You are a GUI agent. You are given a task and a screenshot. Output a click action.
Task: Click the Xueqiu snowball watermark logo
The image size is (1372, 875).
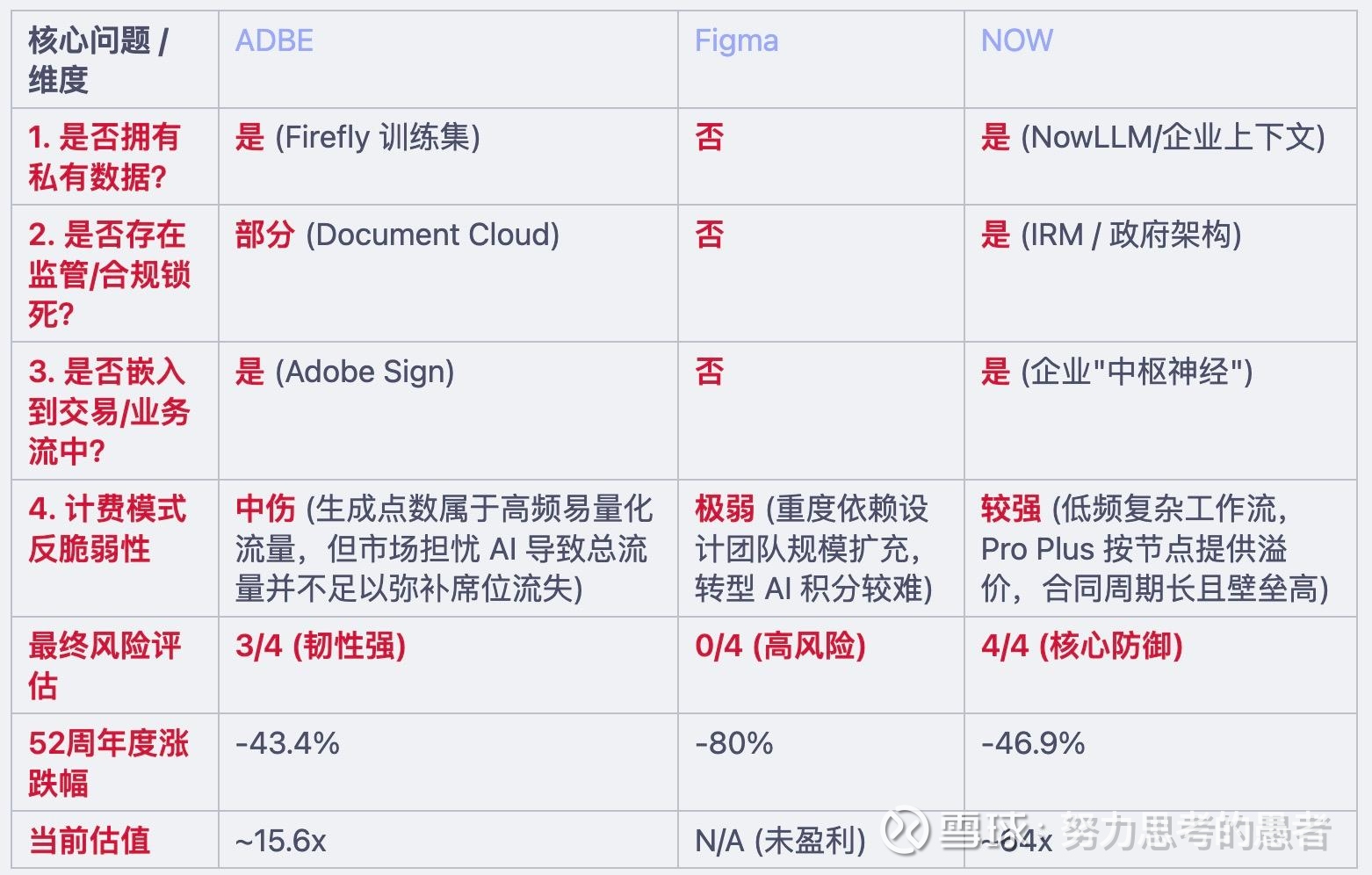click(x=906, y=829)
